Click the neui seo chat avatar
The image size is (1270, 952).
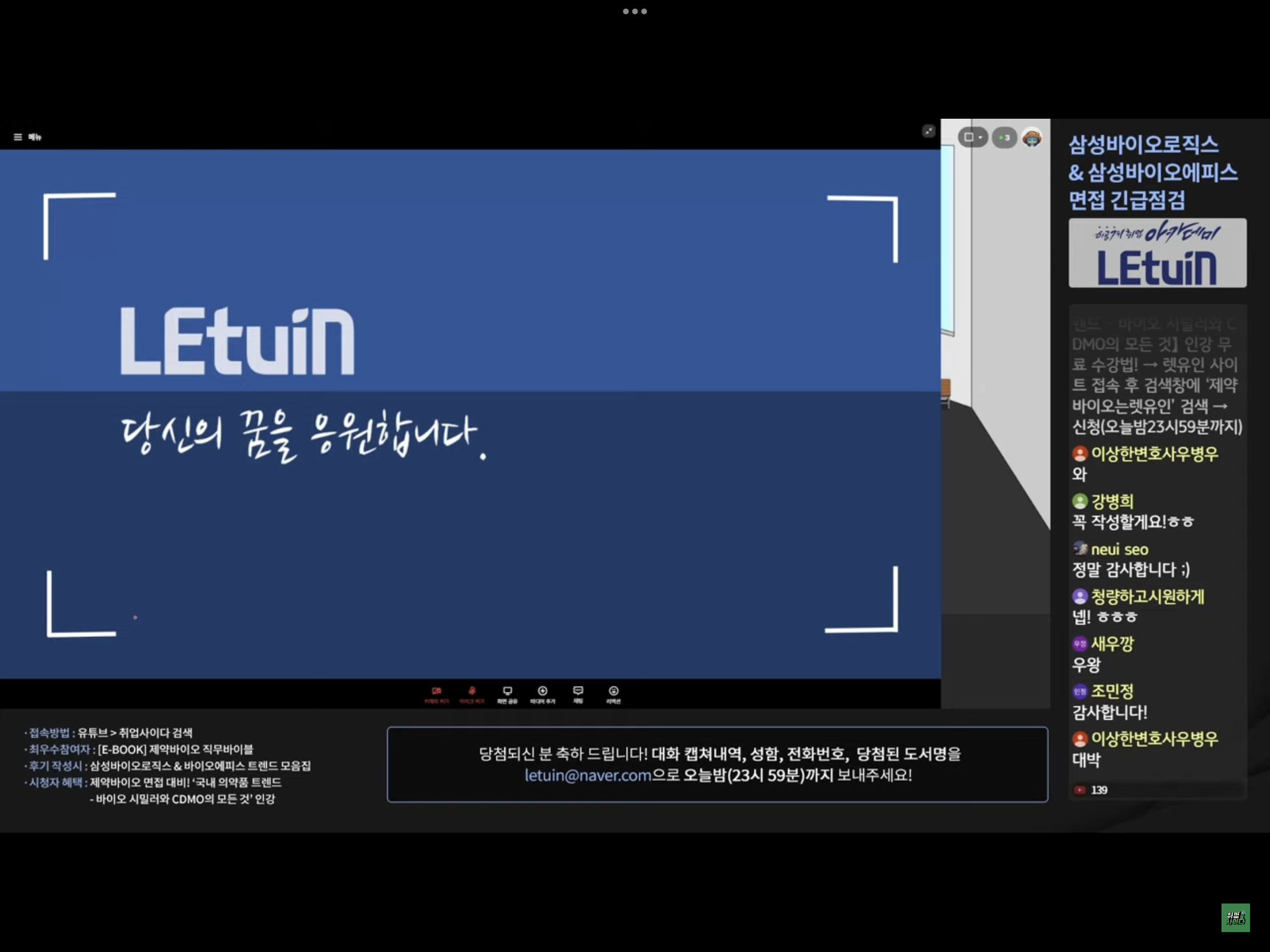pyautogui.click(x=1080, y=548)
